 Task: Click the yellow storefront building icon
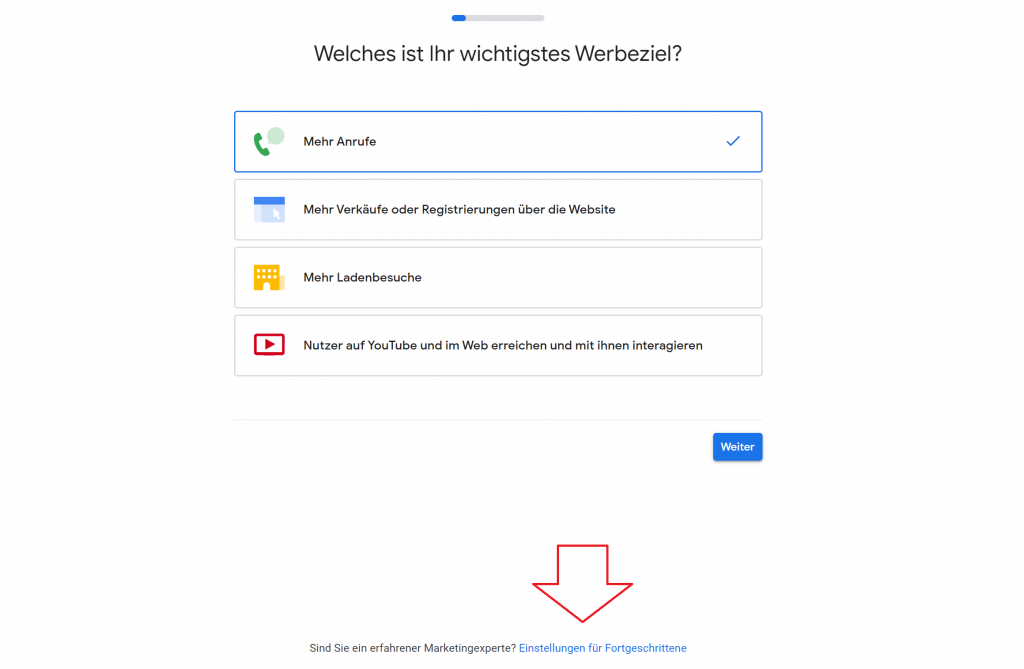269,278
